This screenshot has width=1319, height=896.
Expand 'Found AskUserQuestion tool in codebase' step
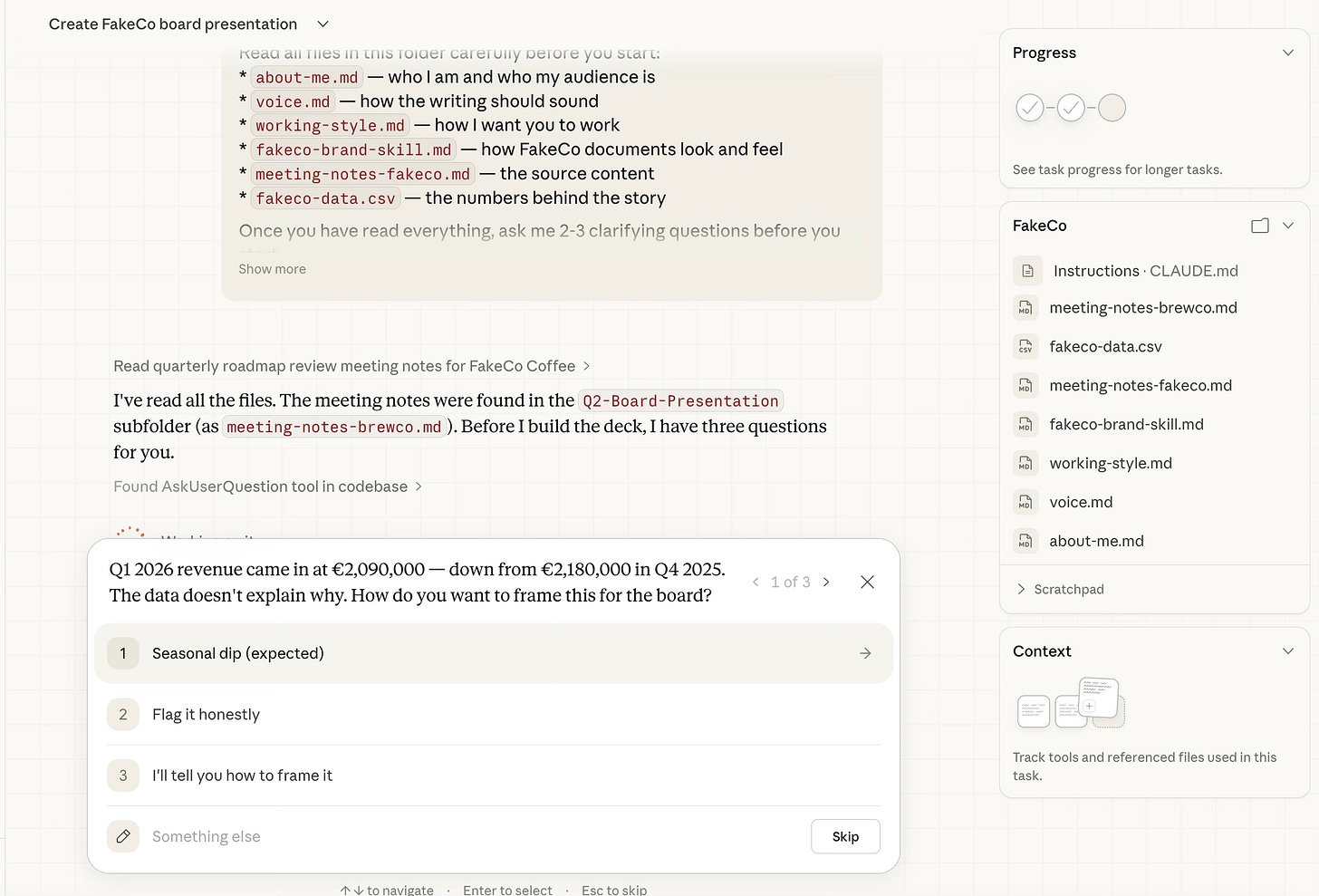click(x=267, y=487)
